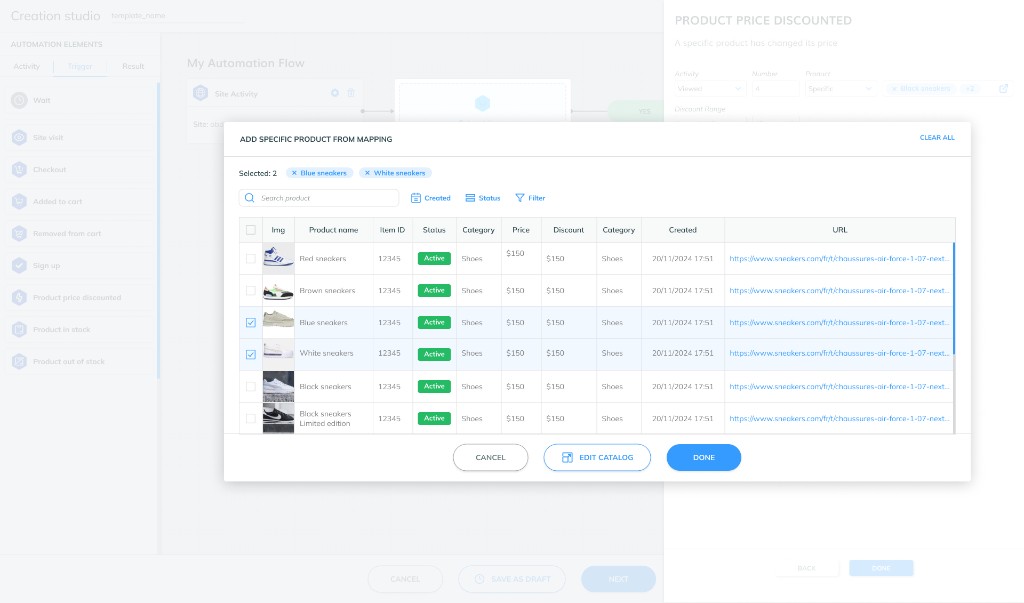Click the Done button in dialog
The image size is (1024, 603).
[x=703, y=457]
